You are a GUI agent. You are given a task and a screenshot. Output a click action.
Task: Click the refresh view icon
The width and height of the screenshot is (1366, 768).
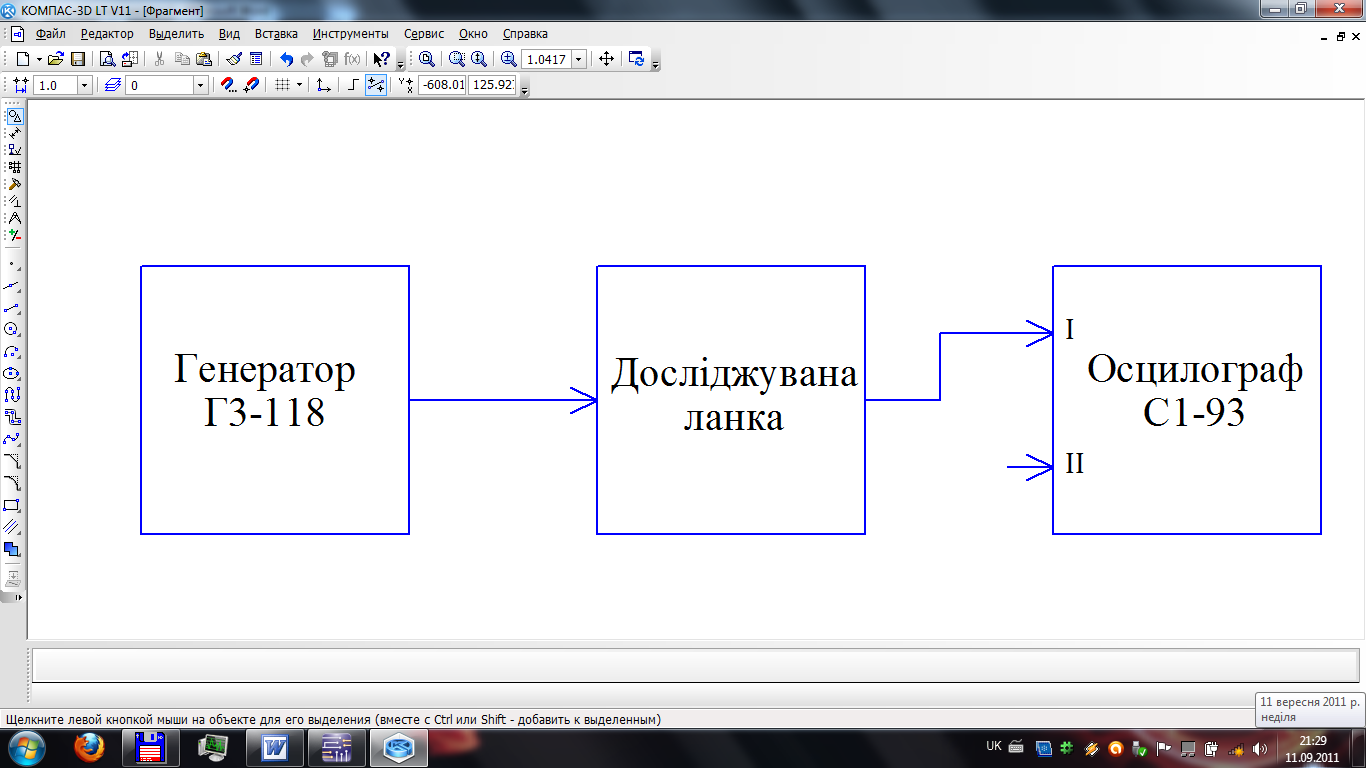tap(636, 59)
